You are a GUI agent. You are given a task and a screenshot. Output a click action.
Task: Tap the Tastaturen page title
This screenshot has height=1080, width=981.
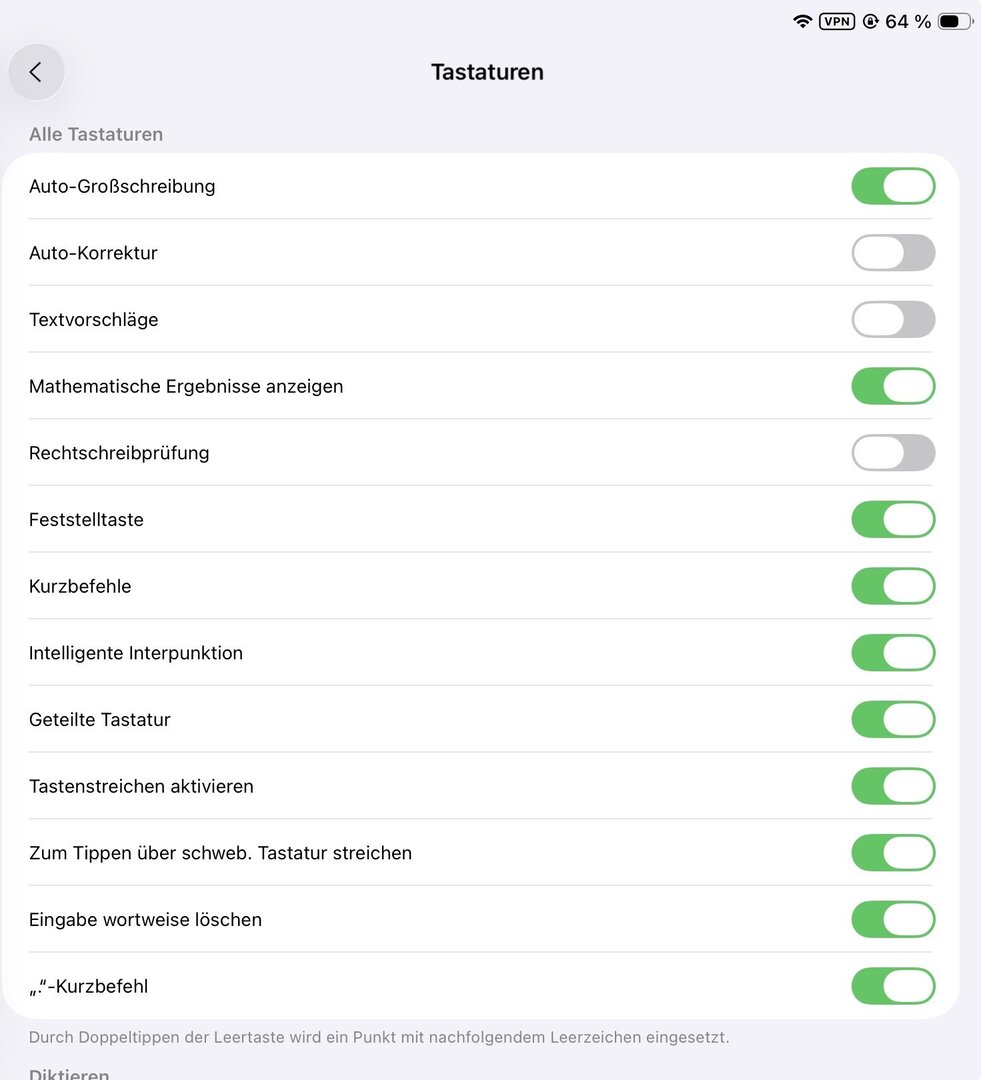coord(487,72)
